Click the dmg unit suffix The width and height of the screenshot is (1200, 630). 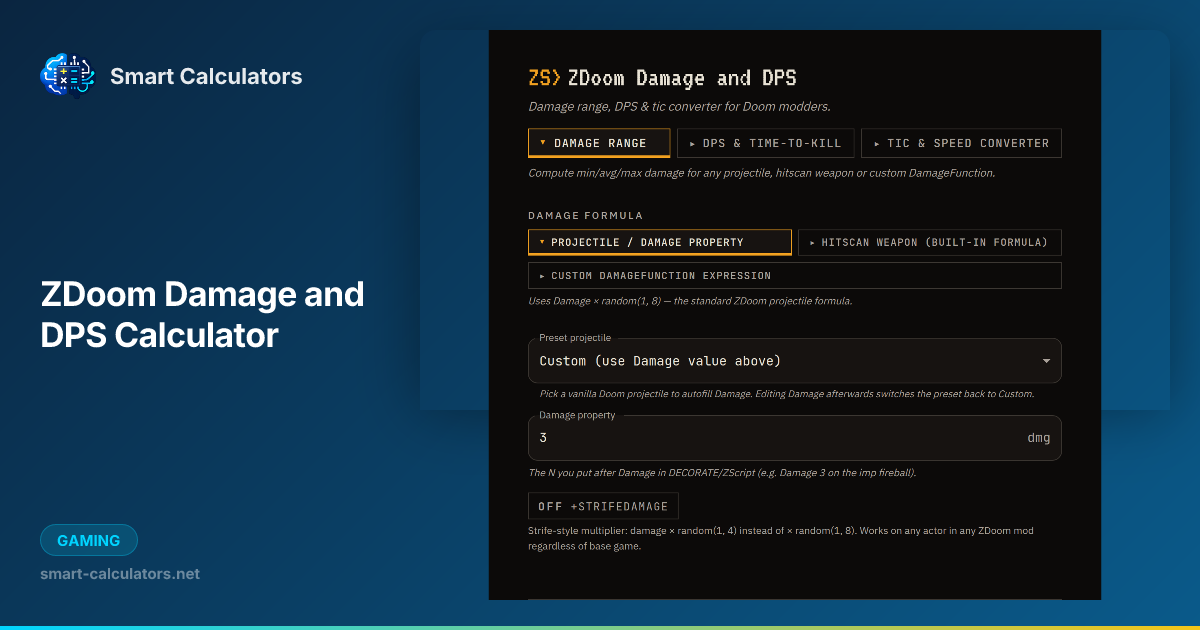click(x=1039, y=438)
